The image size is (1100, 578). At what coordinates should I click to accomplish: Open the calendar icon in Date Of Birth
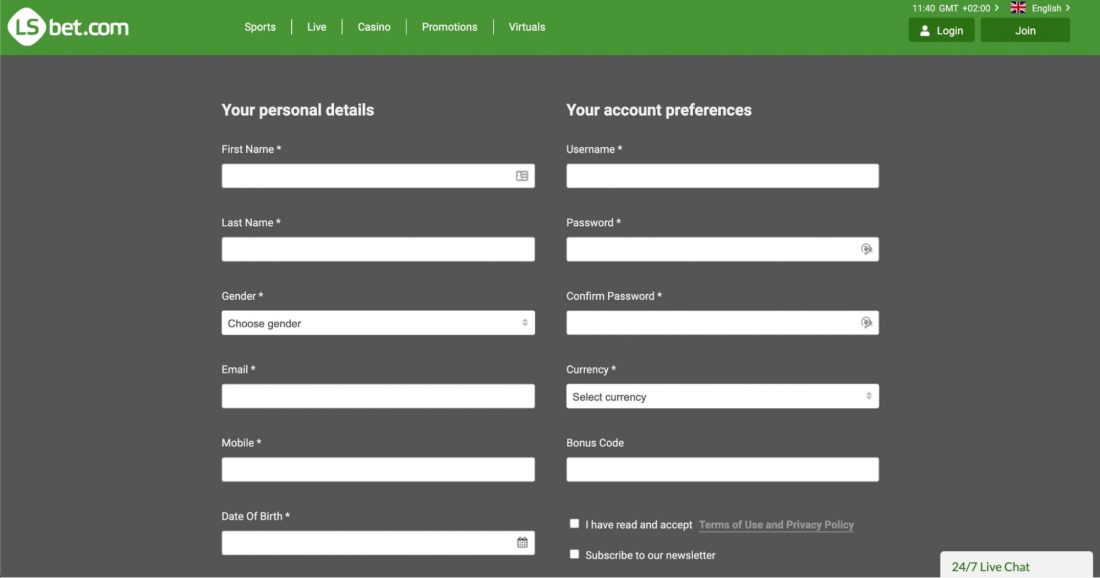click(522, 543)
